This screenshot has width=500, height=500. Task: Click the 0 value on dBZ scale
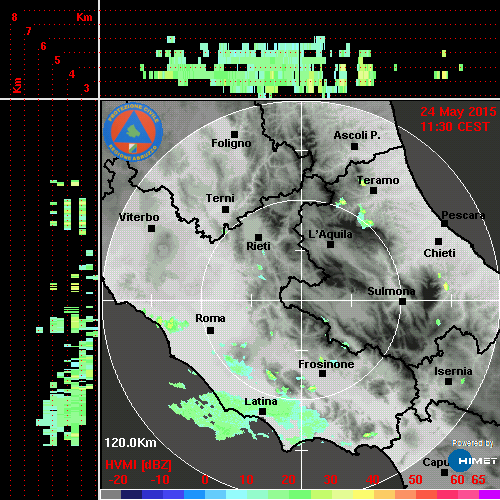205,480
